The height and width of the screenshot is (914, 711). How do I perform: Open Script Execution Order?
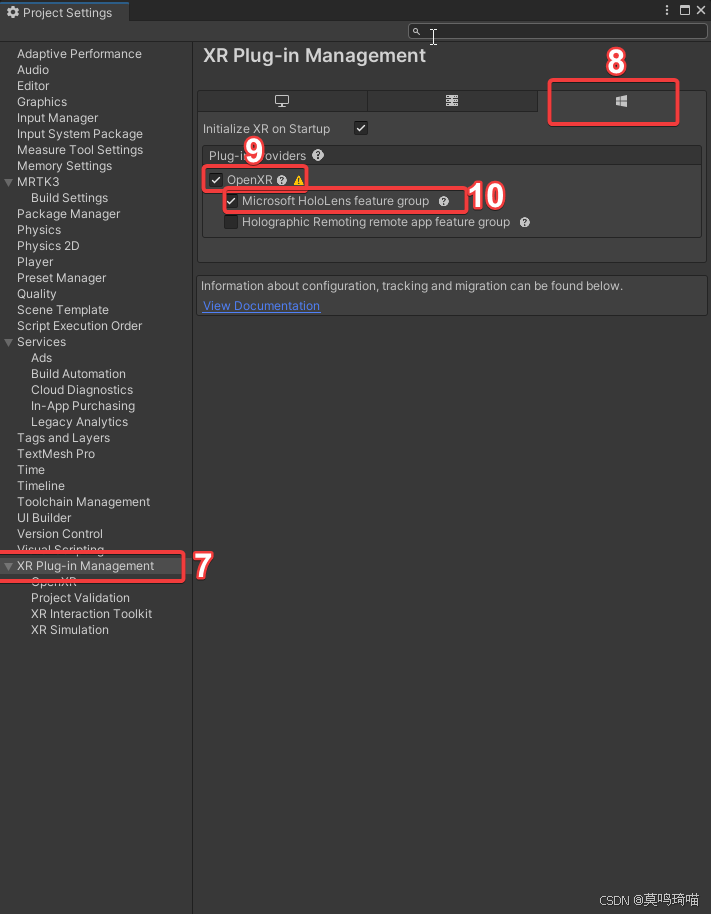coord(79,326)
